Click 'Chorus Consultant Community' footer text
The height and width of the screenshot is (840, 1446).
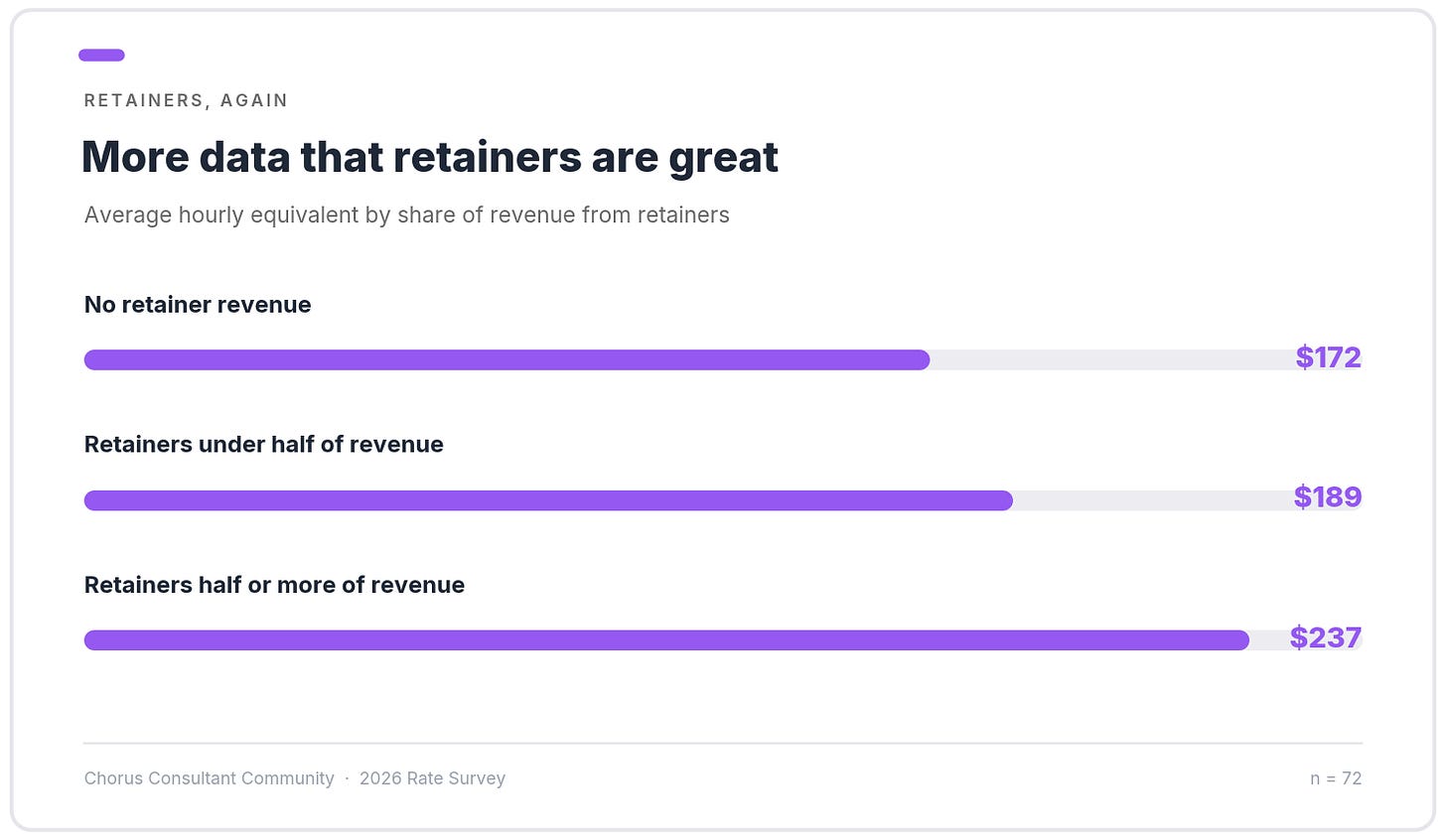[x=210, y=778]
